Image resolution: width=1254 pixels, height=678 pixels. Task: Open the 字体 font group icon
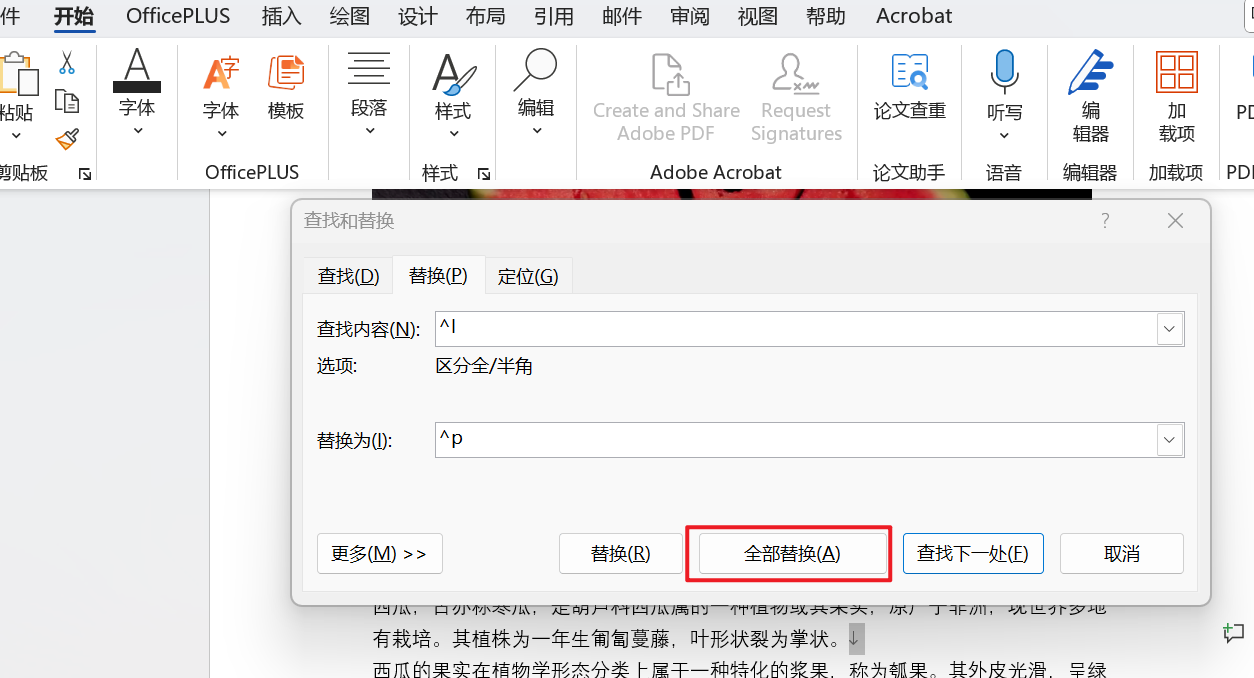137,70
